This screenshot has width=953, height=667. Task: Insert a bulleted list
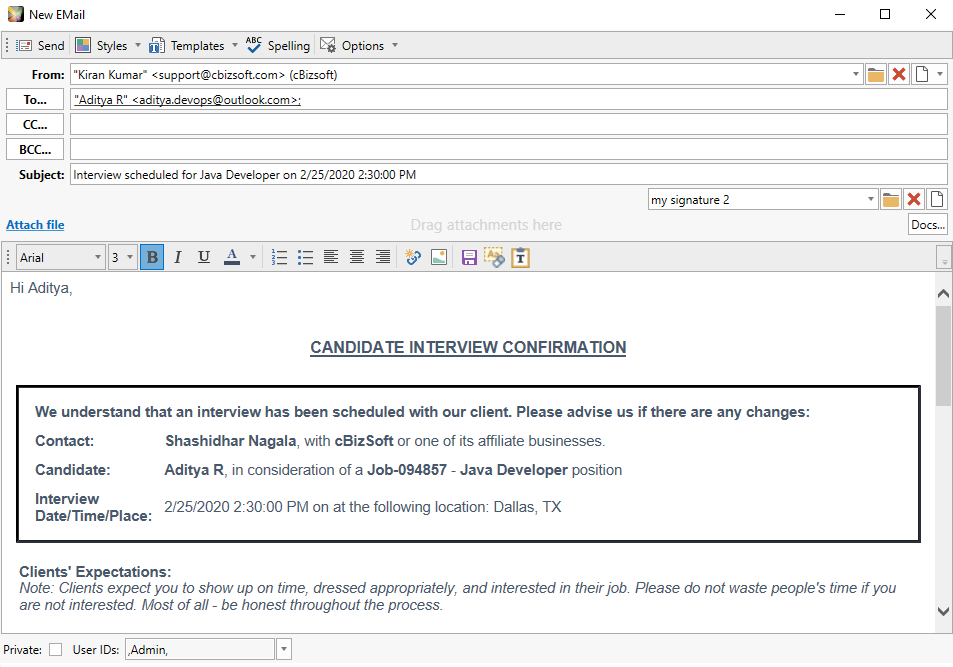(x=305, y=257)
